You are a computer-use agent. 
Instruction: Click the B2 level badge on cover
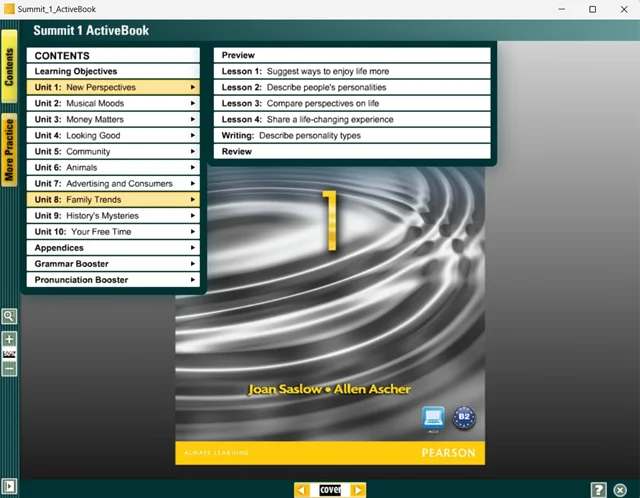click(463, 418)
